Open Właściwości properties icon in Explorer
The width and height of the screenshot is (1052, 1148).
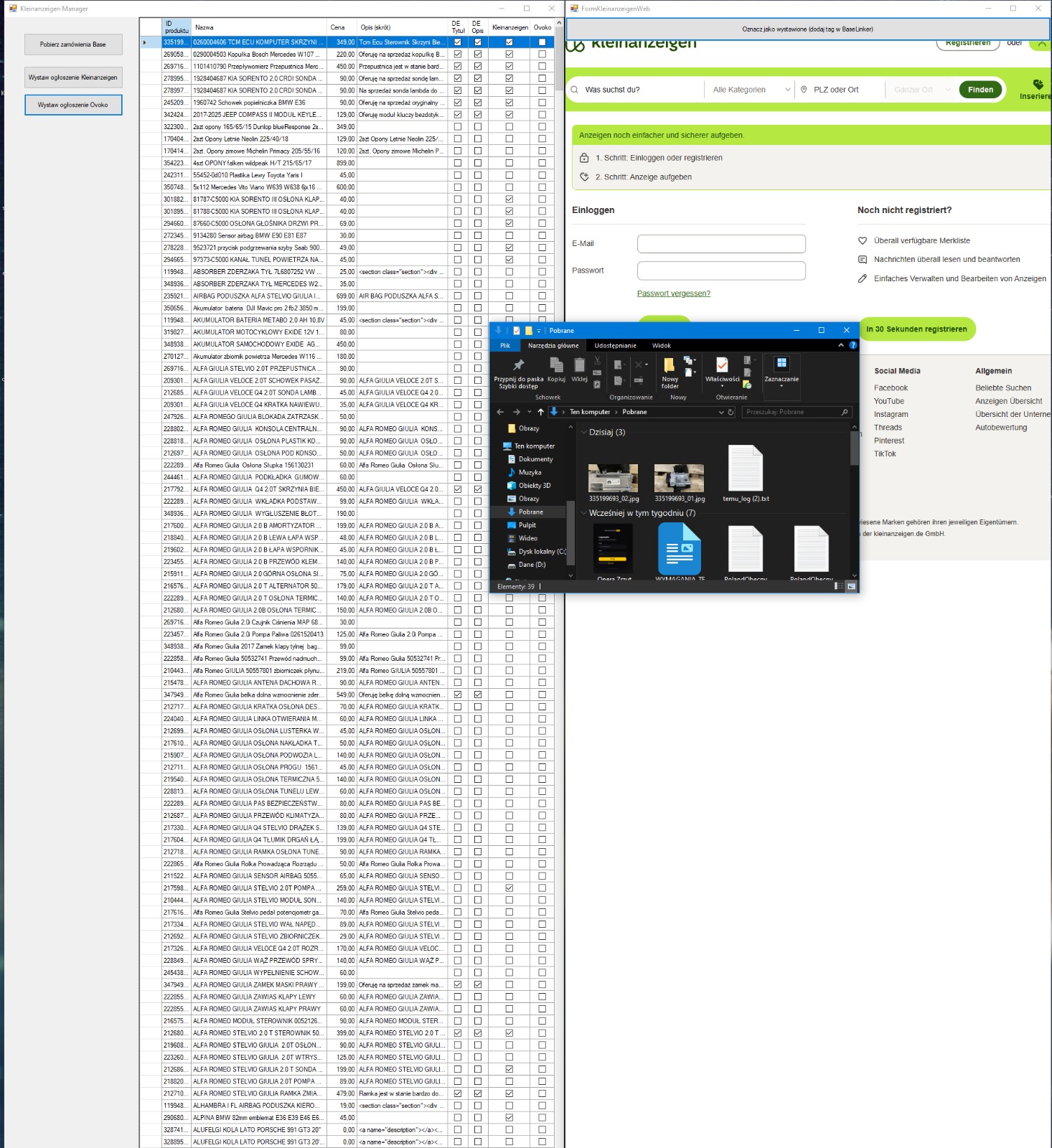tap(722, 364)
